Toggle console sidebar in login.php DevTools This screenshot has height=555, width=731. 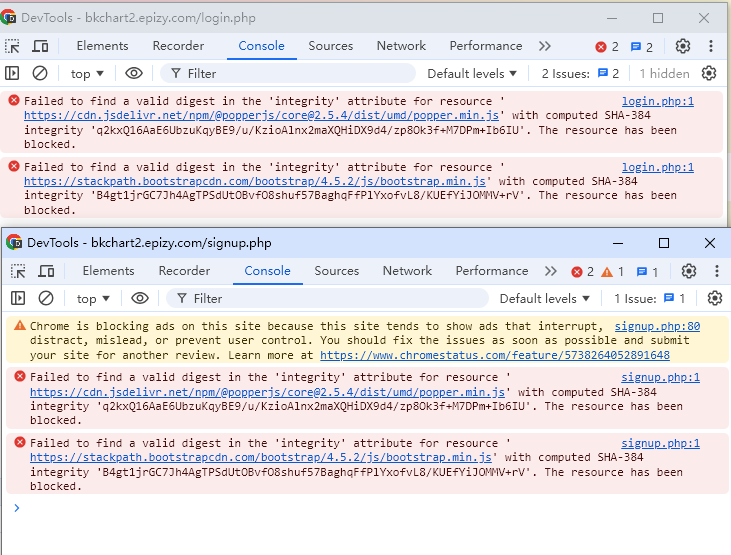coord(13,73)
